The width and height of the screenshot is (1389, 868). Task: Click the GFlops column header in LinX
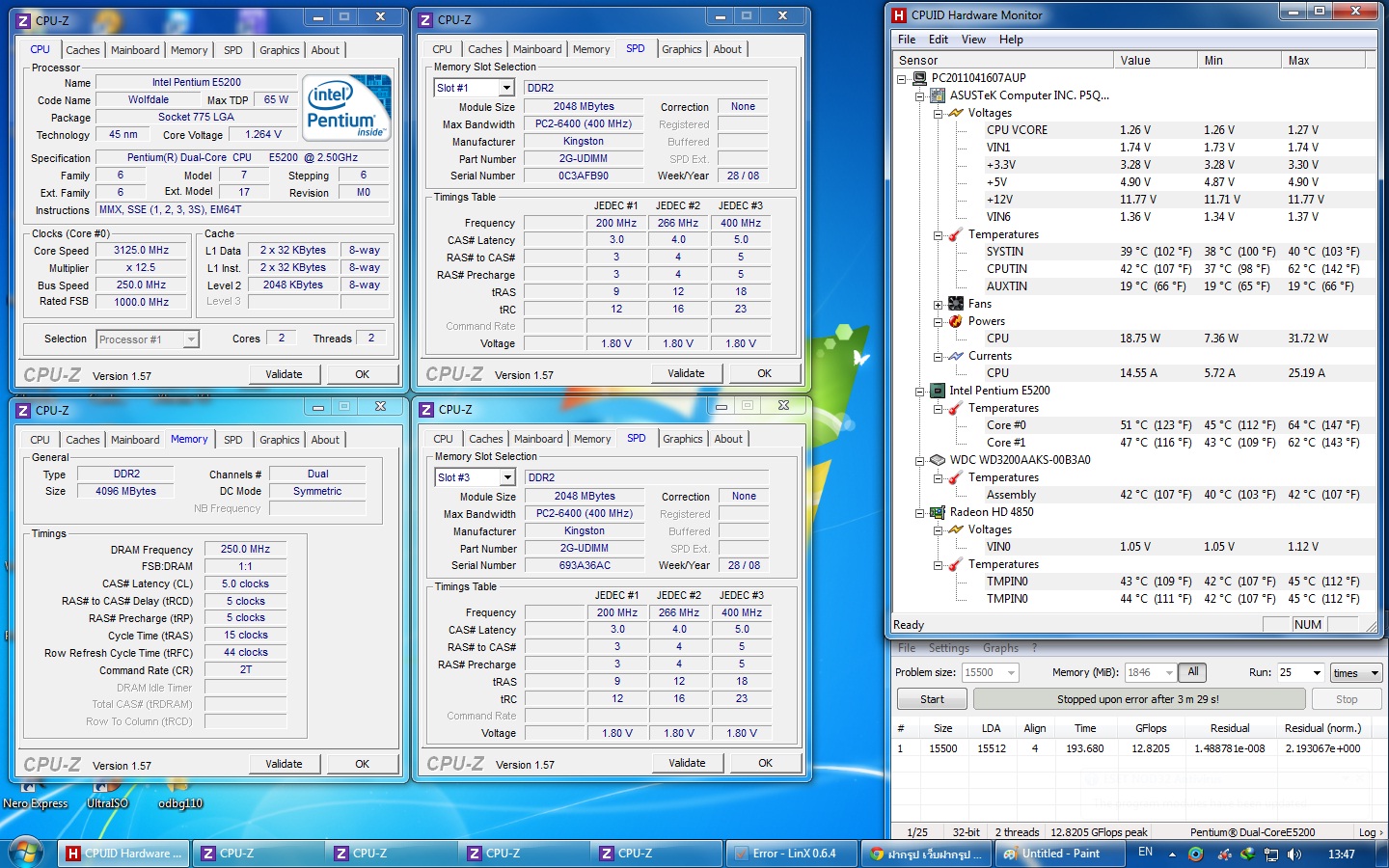1151,728
